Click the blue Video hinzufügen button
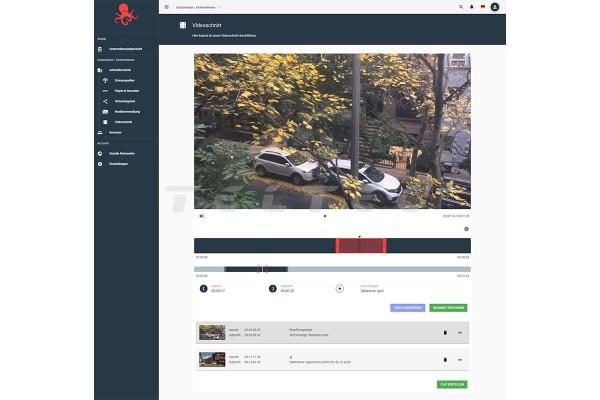 pyautogui.click(x=408, y=308)
